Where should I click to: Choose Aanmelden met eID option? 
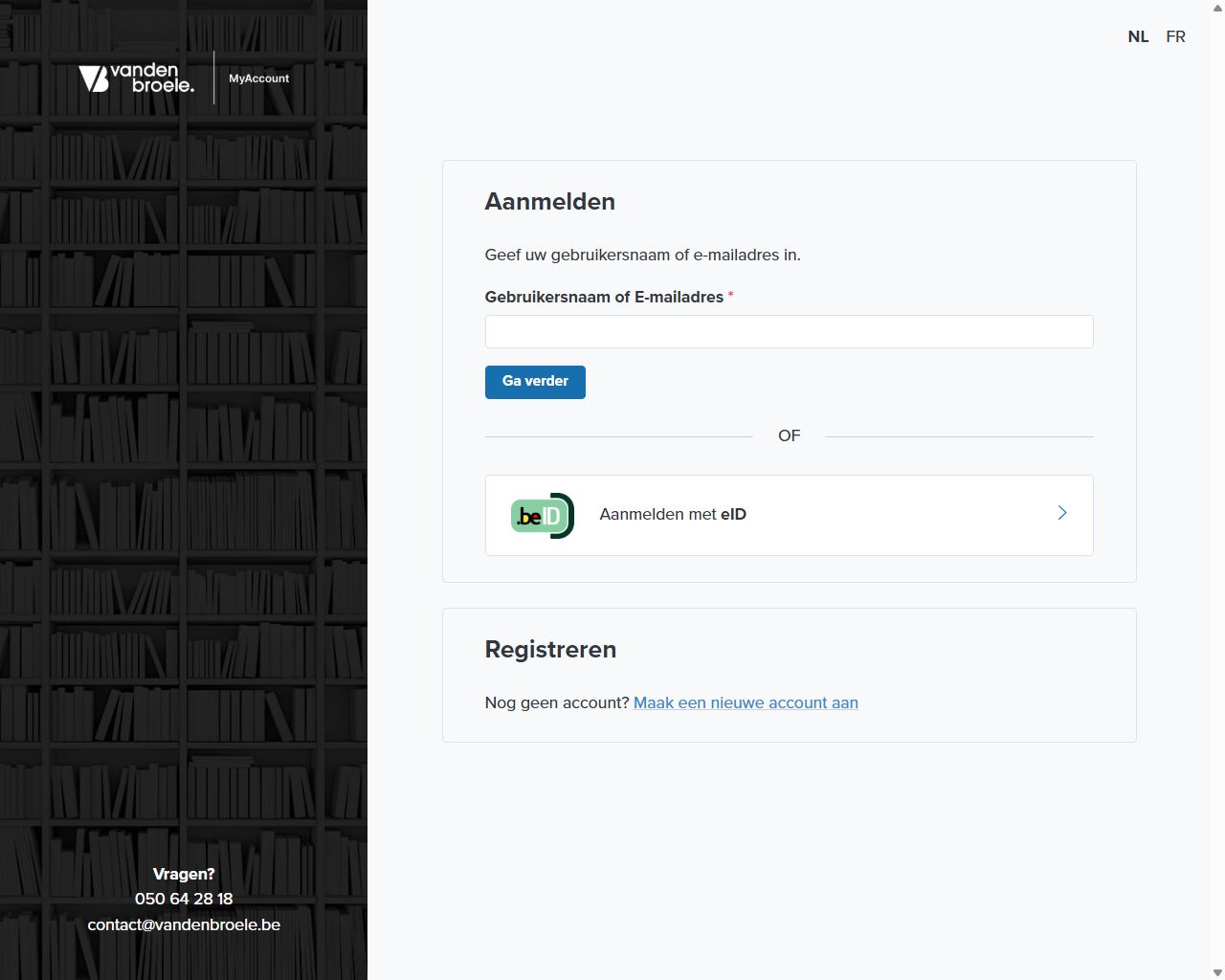(789, 515)
